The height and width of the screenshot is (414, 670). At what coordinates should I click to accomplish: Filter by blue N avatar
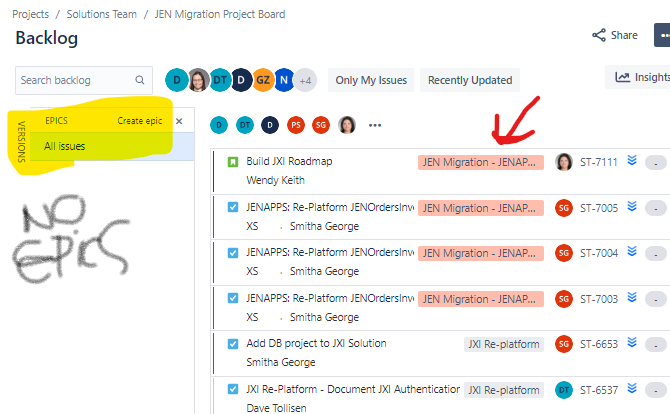[284, 80]
